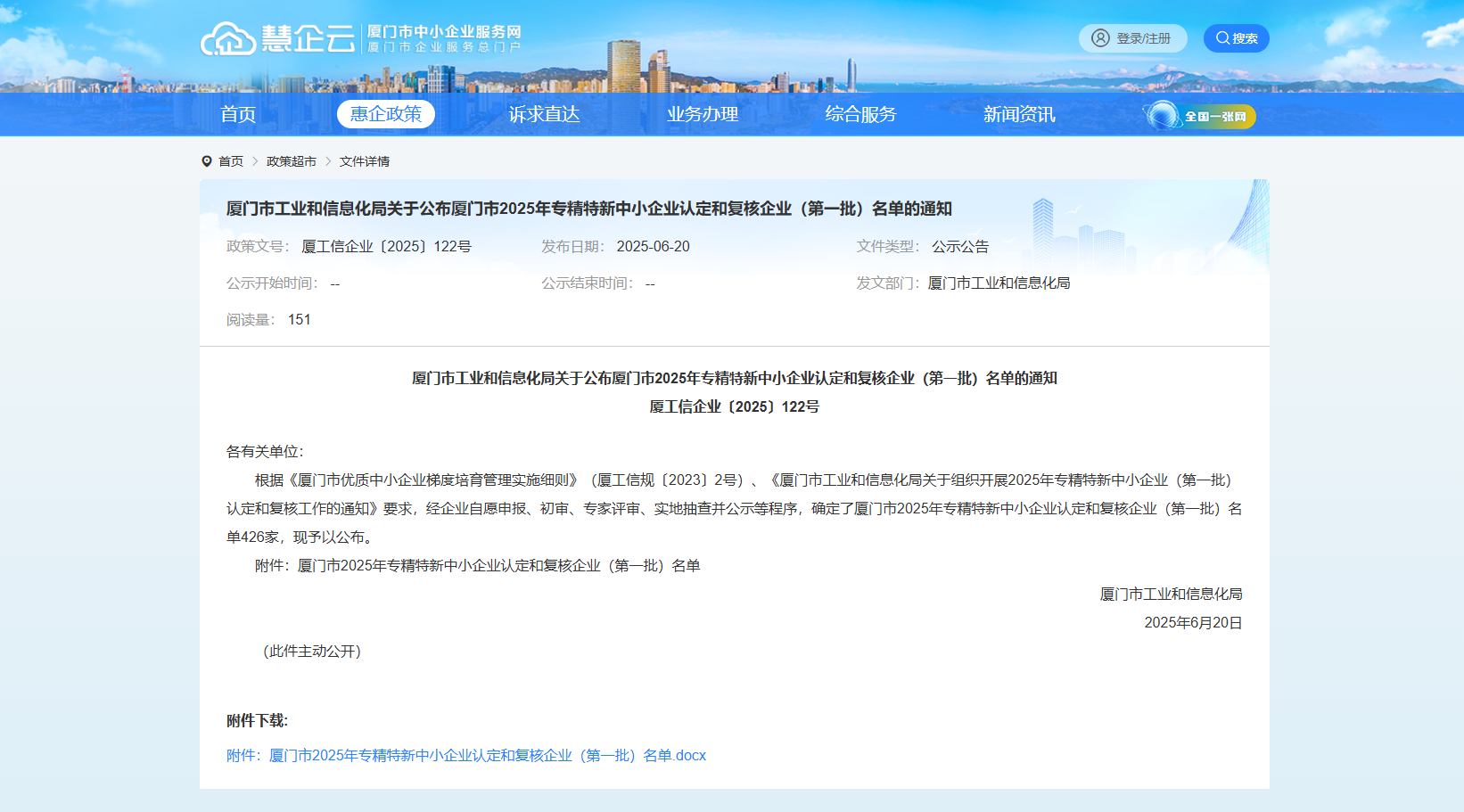Click the signature date 2025年6月20日
The width and height of the screenshot is (1464, 812).
pos(1193,622)
